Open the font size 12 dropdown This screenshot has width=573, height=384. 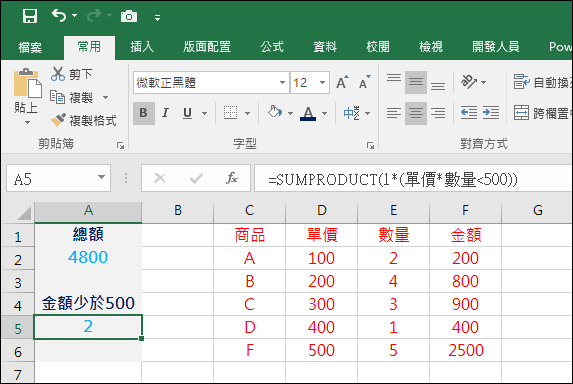pyautogui.click(x=322, y=83)
